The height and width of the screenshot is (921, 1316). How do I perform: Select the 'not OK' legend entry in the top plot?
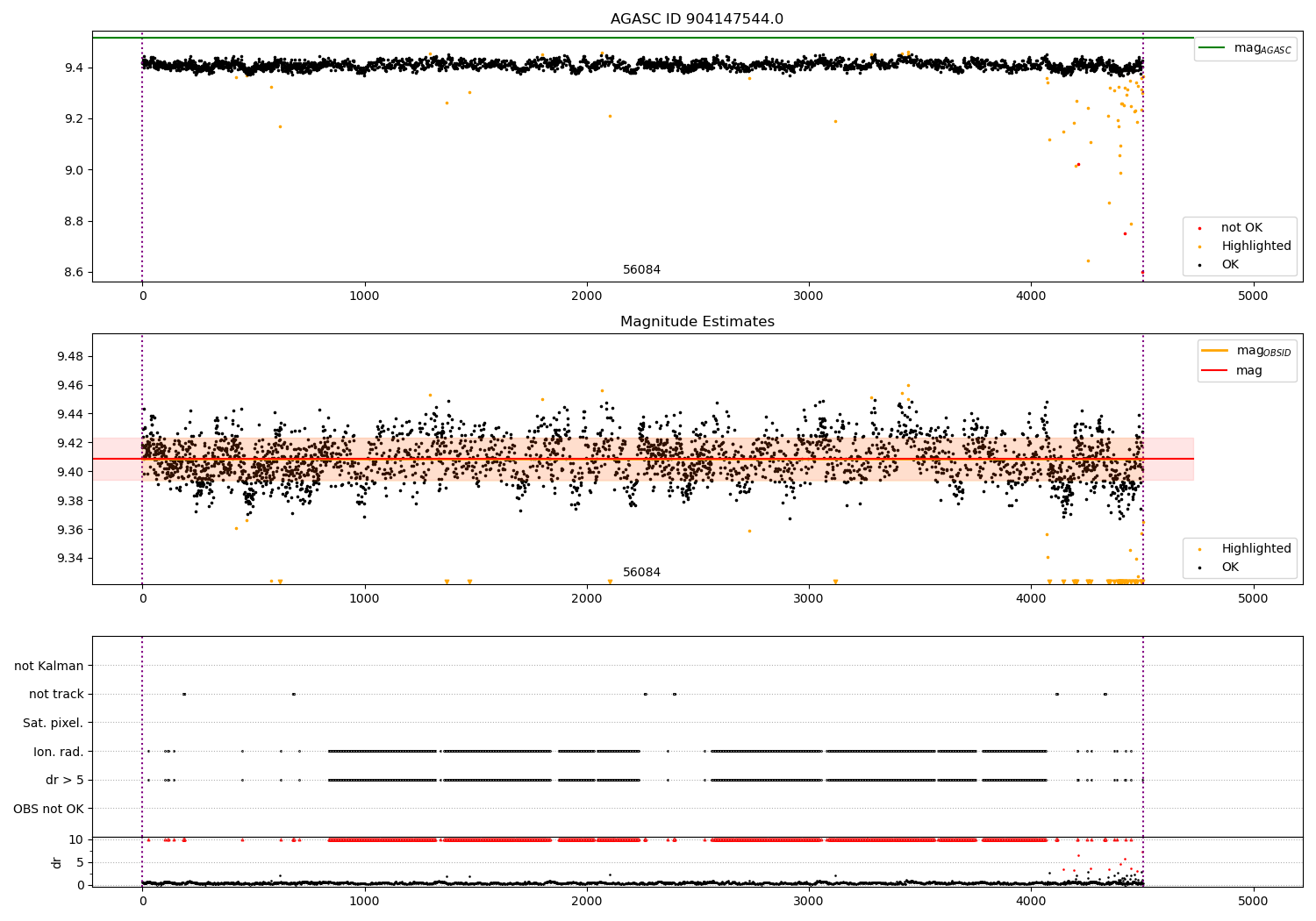point(1241,228)
